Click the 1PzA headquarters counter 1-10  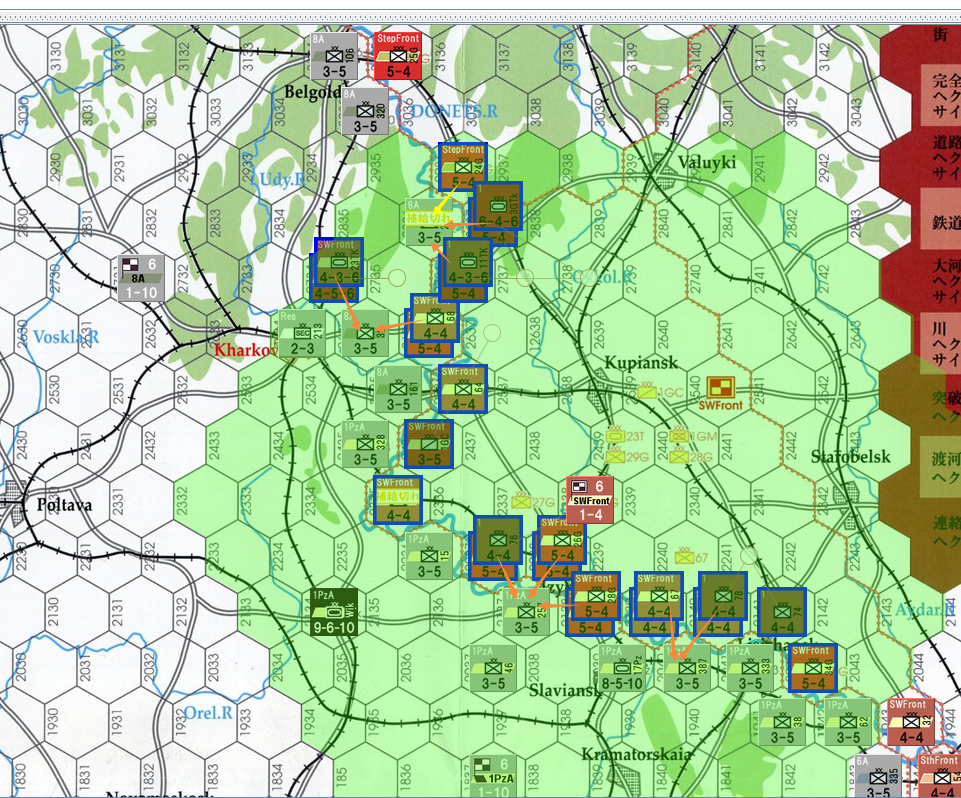pos(494,776)
